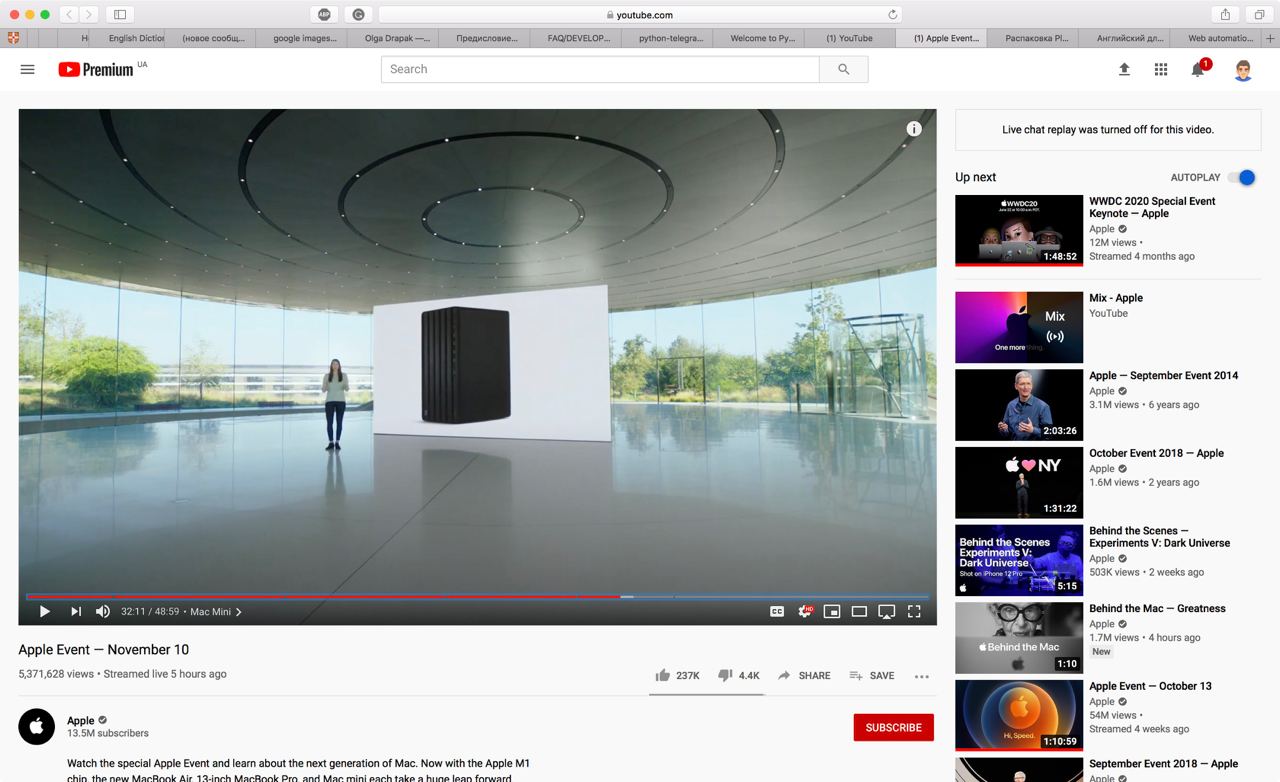The width and height of the screenshot is (1280, 782).
Task: Open AirPlay casting icon
Action: pos(886,611)
